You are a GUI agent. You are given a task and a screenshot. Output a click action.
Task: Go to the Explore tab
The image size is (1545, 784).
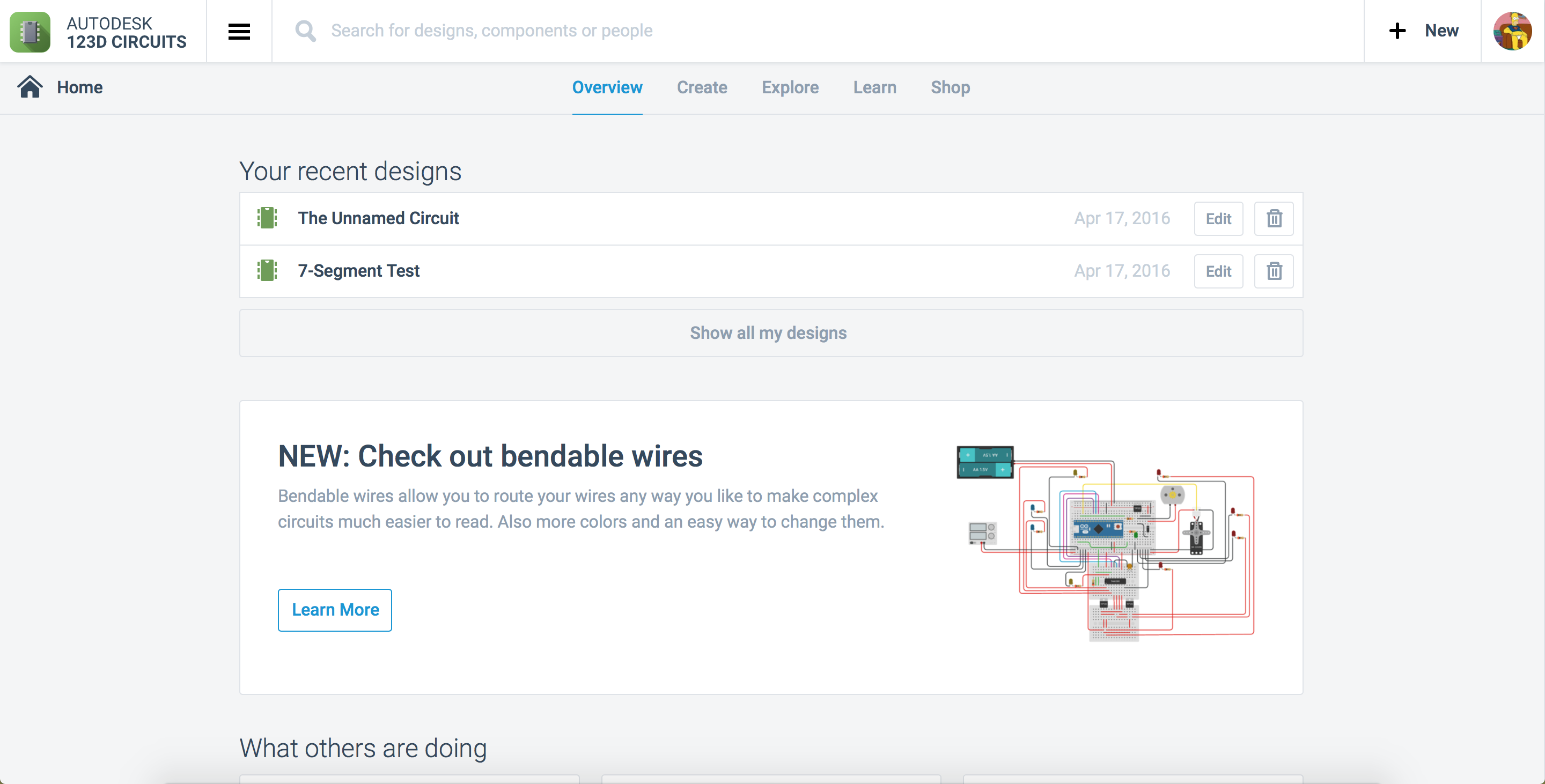tap(790, 87)
